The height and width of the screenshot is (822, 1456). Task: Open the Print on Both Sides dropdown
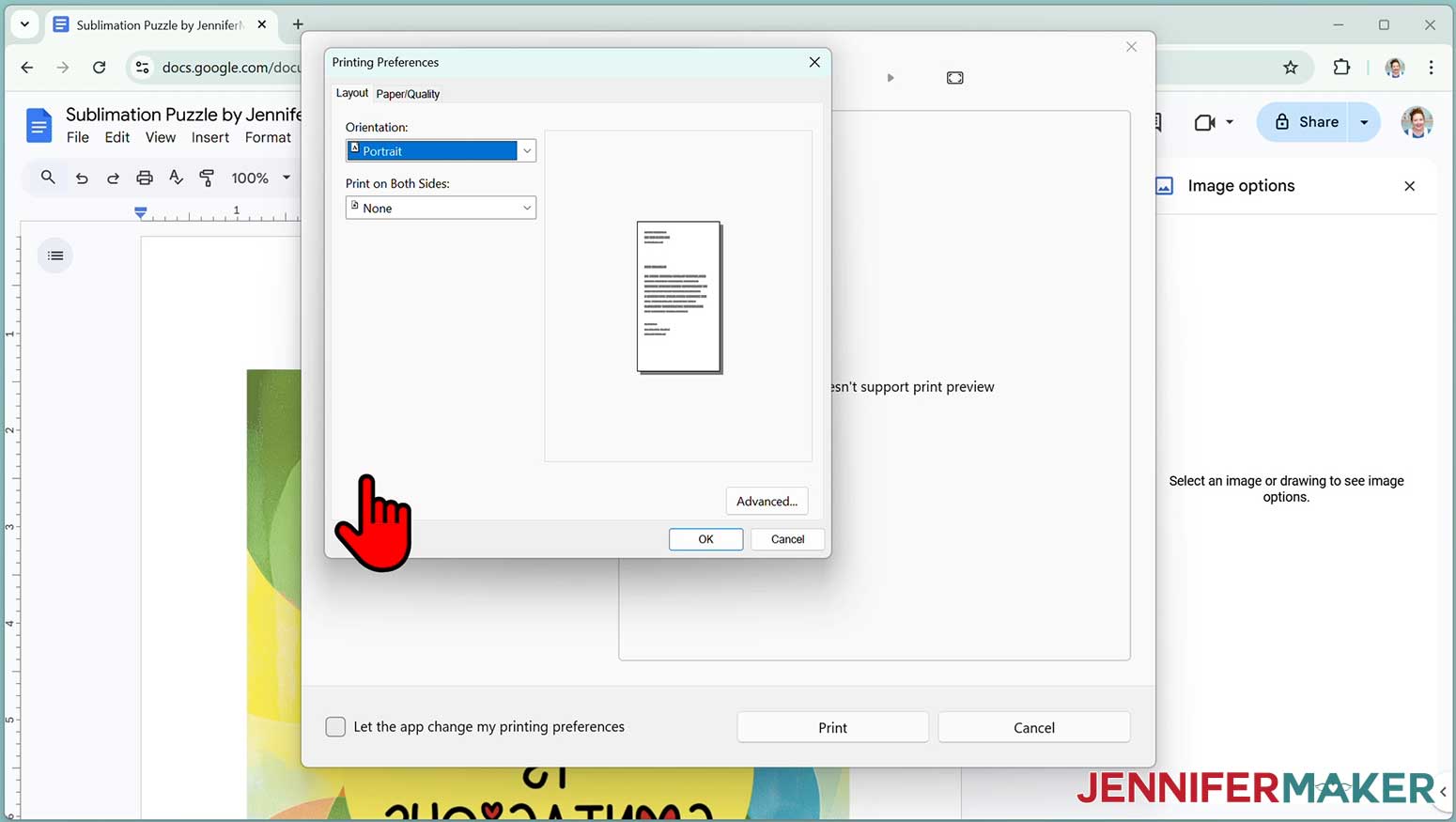tap(441, 208)
